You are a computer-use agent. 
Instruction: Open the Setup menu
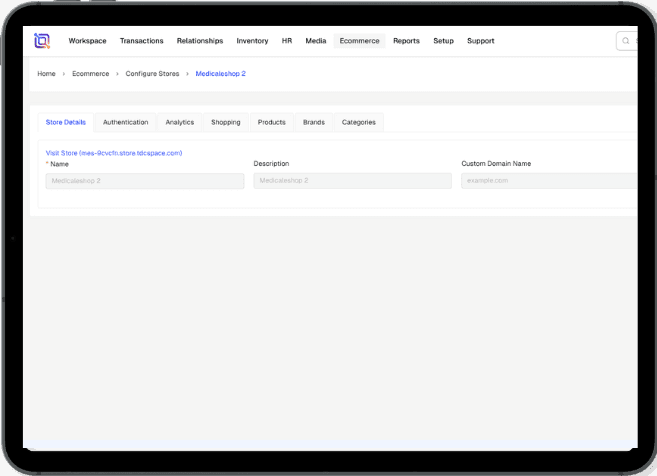(x=443, y=41)
